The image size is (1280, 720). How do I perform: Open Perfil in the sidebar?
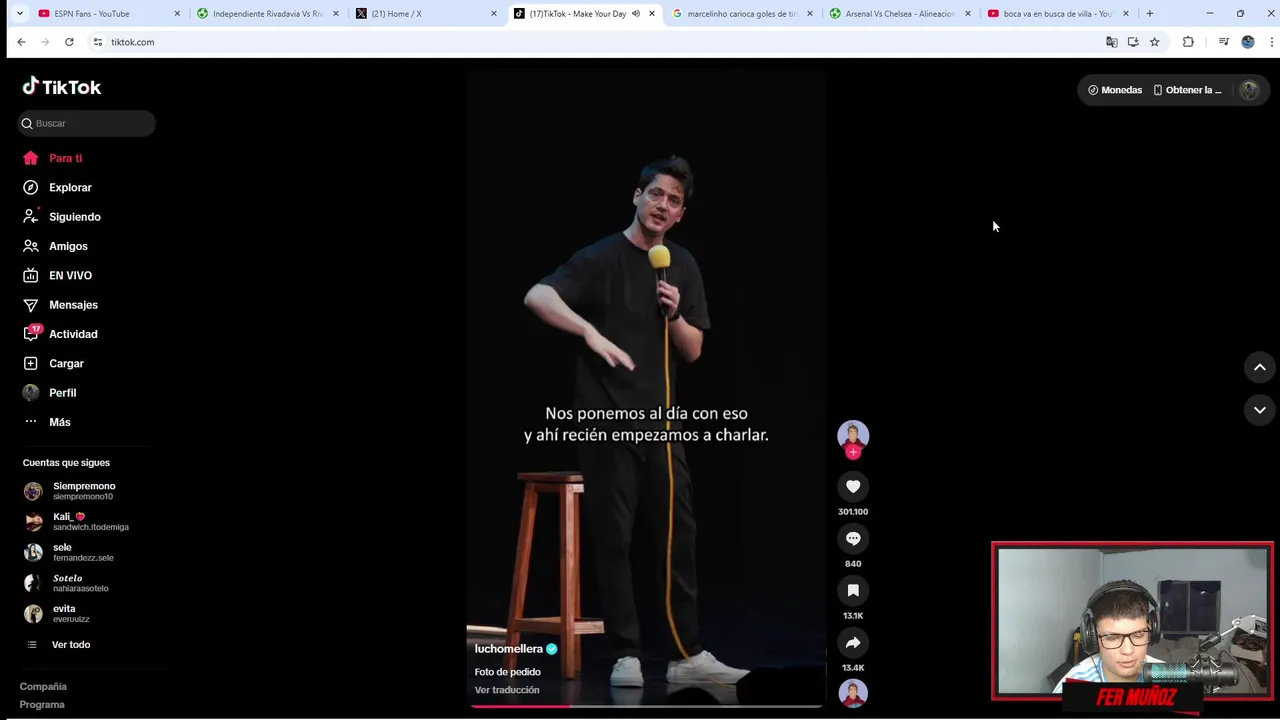(x=62, y=393)
